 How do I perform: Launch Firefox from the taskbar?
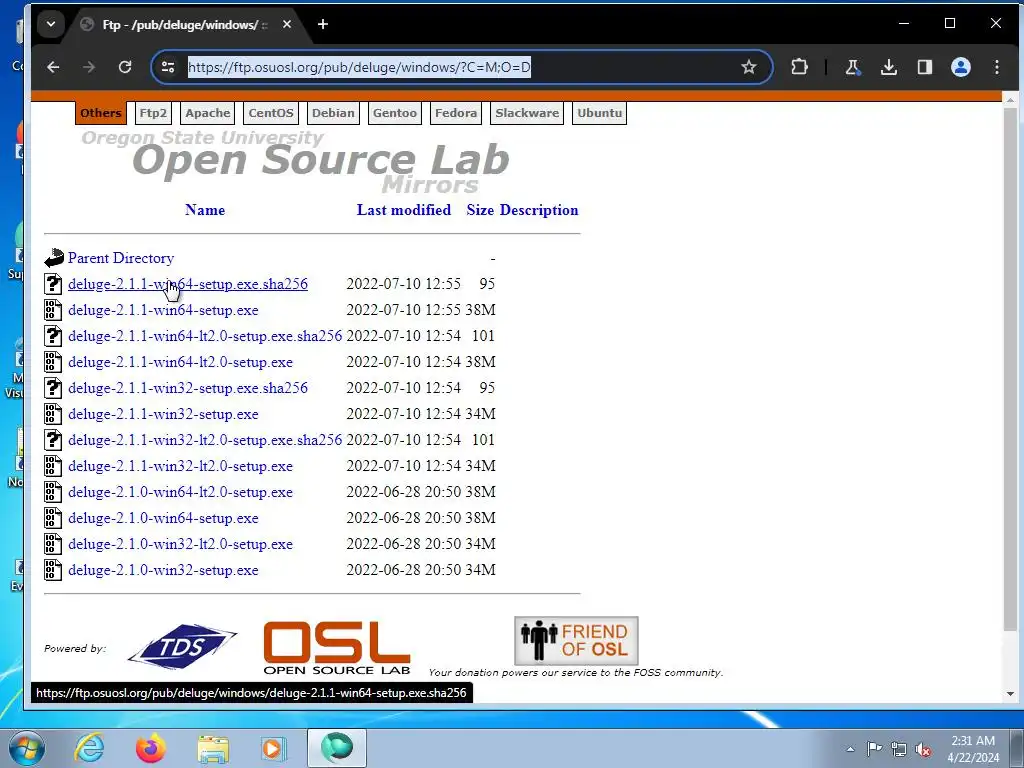coord(151,748)
